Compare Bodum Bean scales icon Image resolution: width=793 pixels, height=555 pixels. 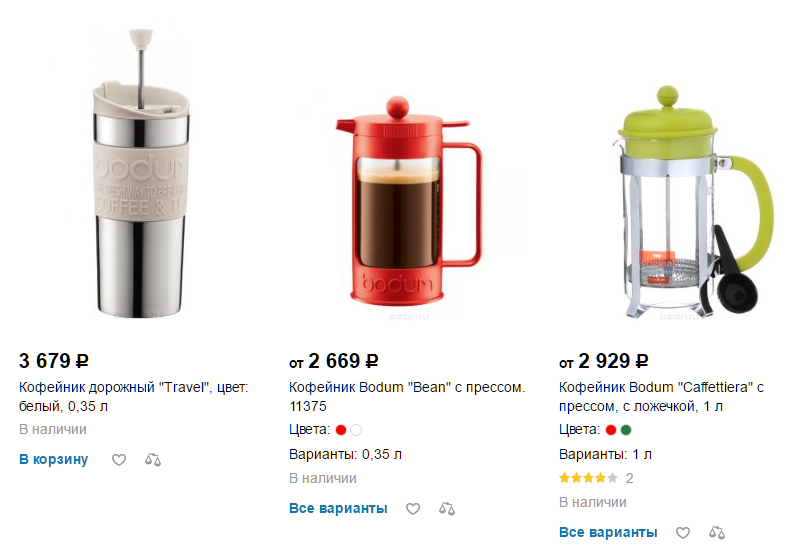[447, 508]
